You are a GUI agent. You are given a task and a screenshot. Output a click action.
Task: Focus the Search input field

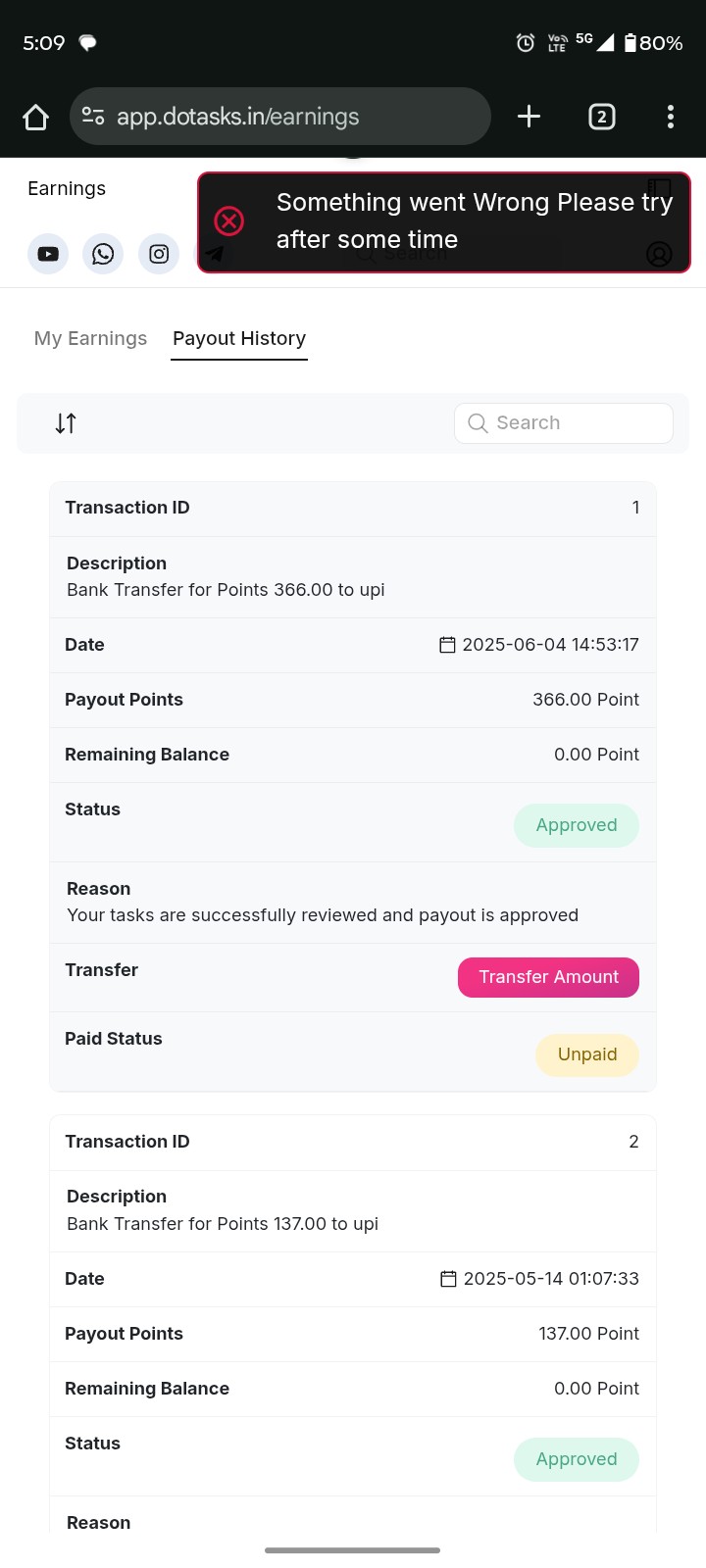click(564, 423)
